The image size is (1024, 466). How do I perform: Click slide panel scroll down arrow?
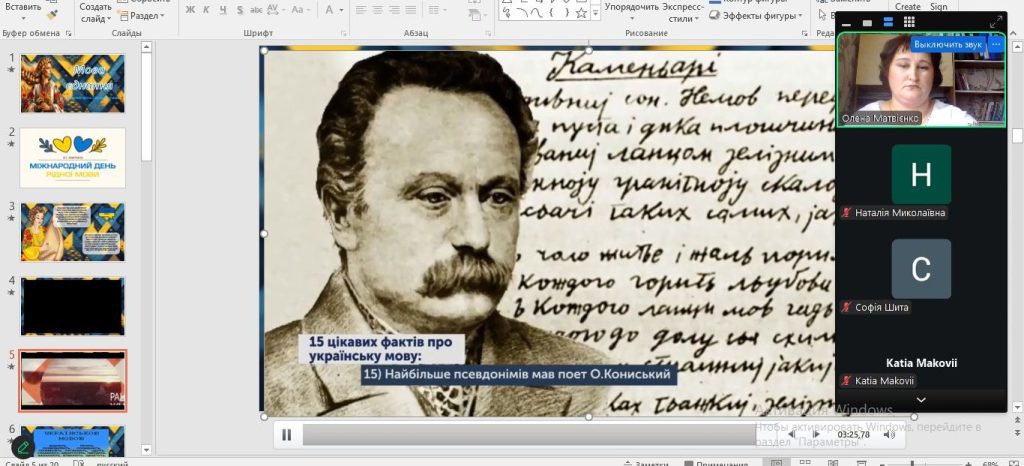(147, 450)
